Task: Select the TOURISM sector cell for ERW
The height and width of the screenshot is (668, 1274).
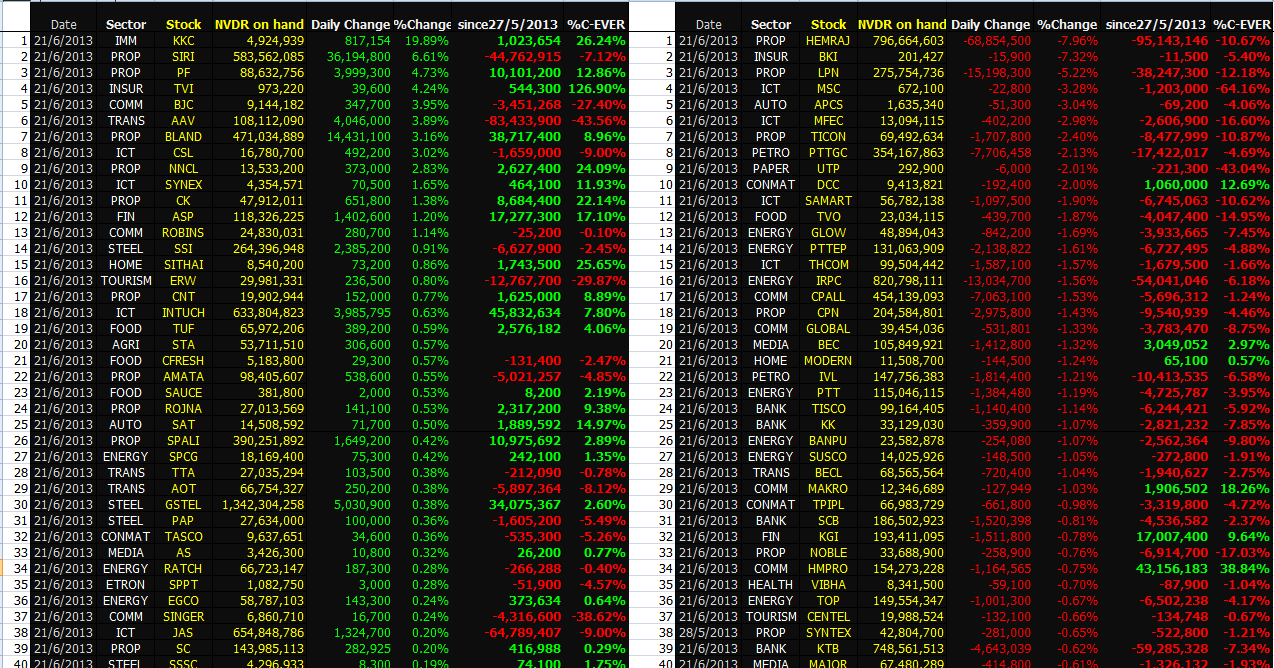Action: pos(126,281)
